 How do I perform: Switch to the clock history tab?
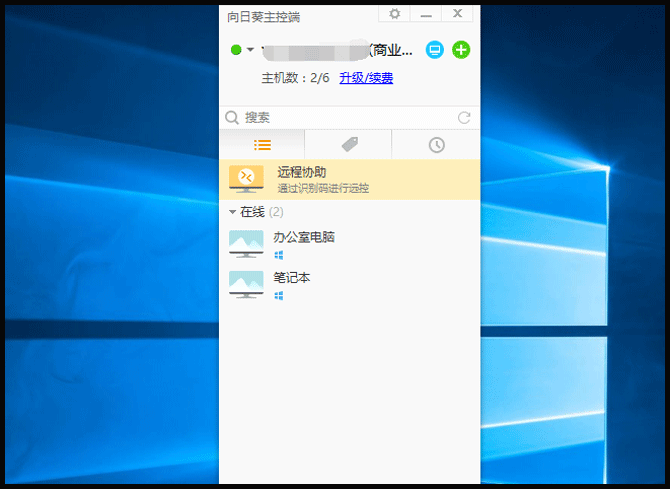(436, 145)
